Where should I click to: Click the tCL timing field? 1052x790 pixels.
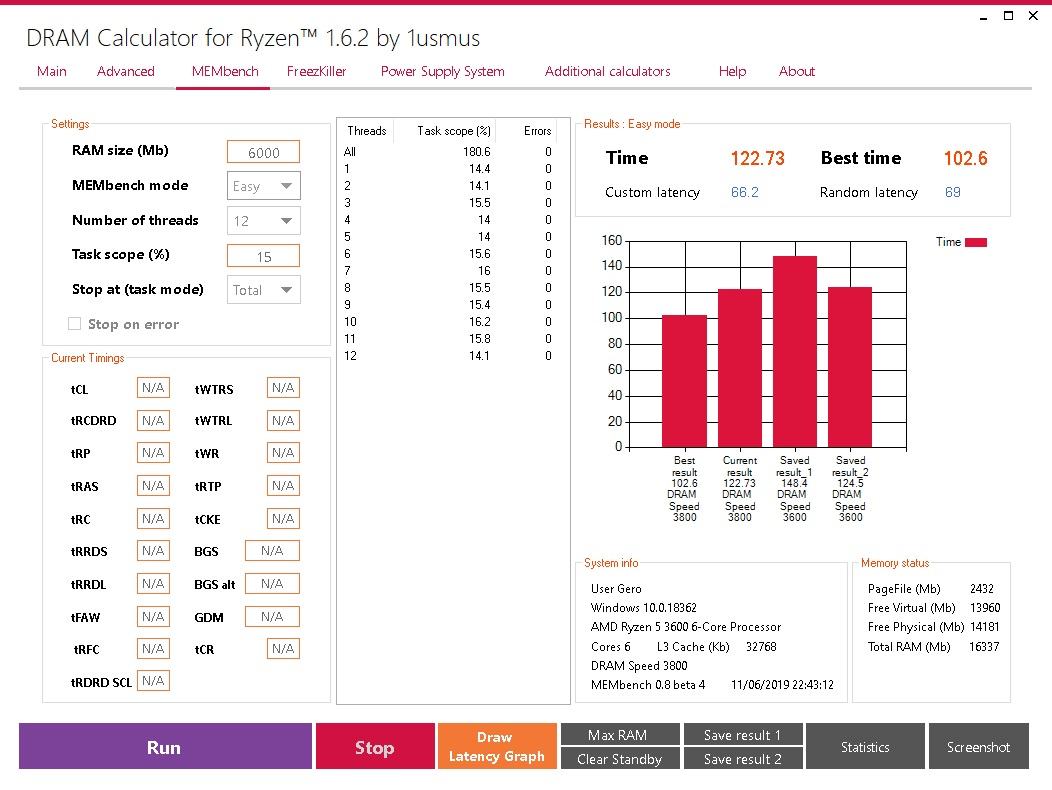point(153,388)
